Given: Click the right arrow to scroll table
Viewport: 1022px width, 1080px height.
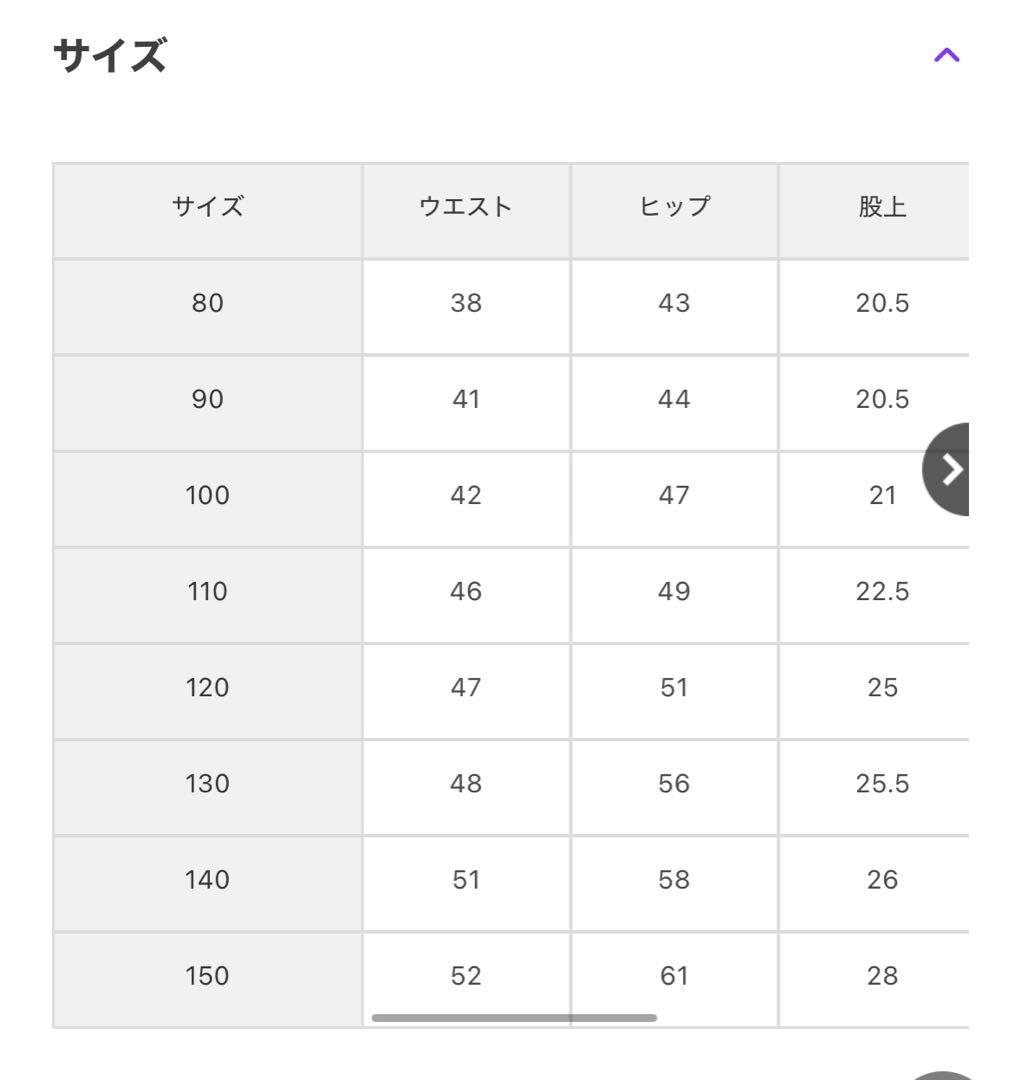Looking at the screenshot, I should (950, 469).
